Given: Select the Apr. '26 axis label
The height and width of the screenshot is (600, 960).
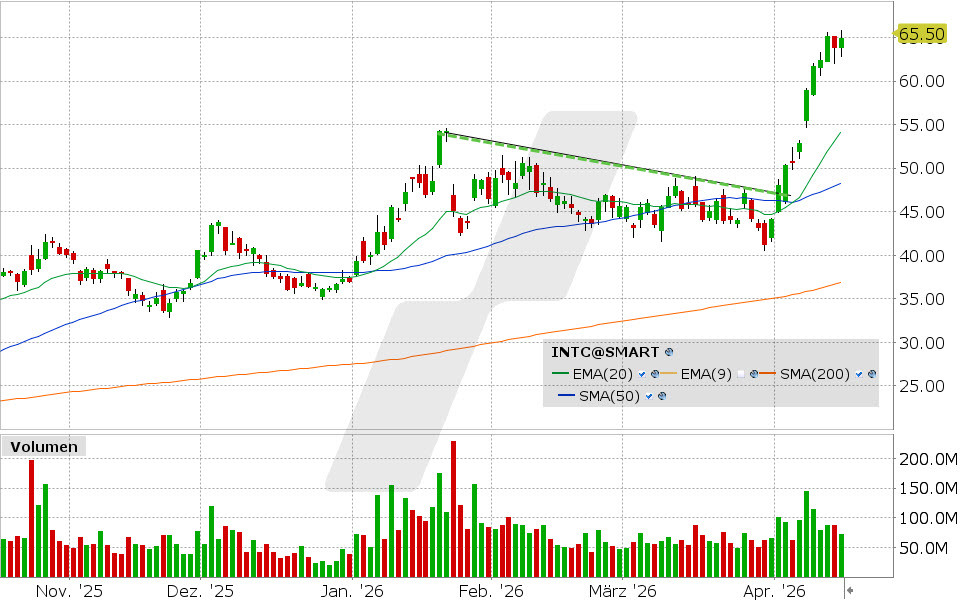Looking at the screenshot, I should coord(775,591).
